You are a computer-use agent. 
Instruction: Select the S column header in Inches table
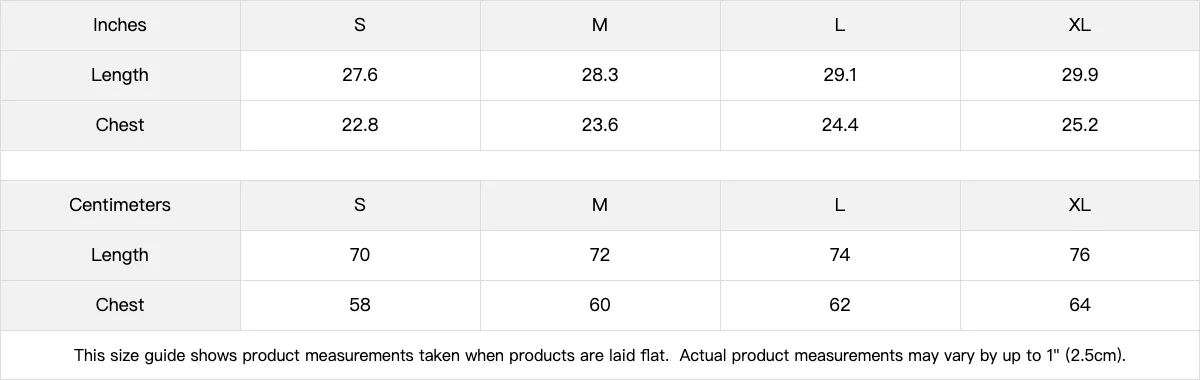point(360,25)
